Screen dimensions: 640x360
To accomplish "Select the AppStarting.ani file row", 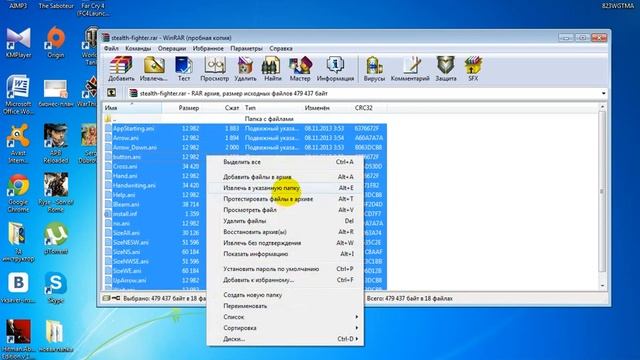I will pos(245,128).
